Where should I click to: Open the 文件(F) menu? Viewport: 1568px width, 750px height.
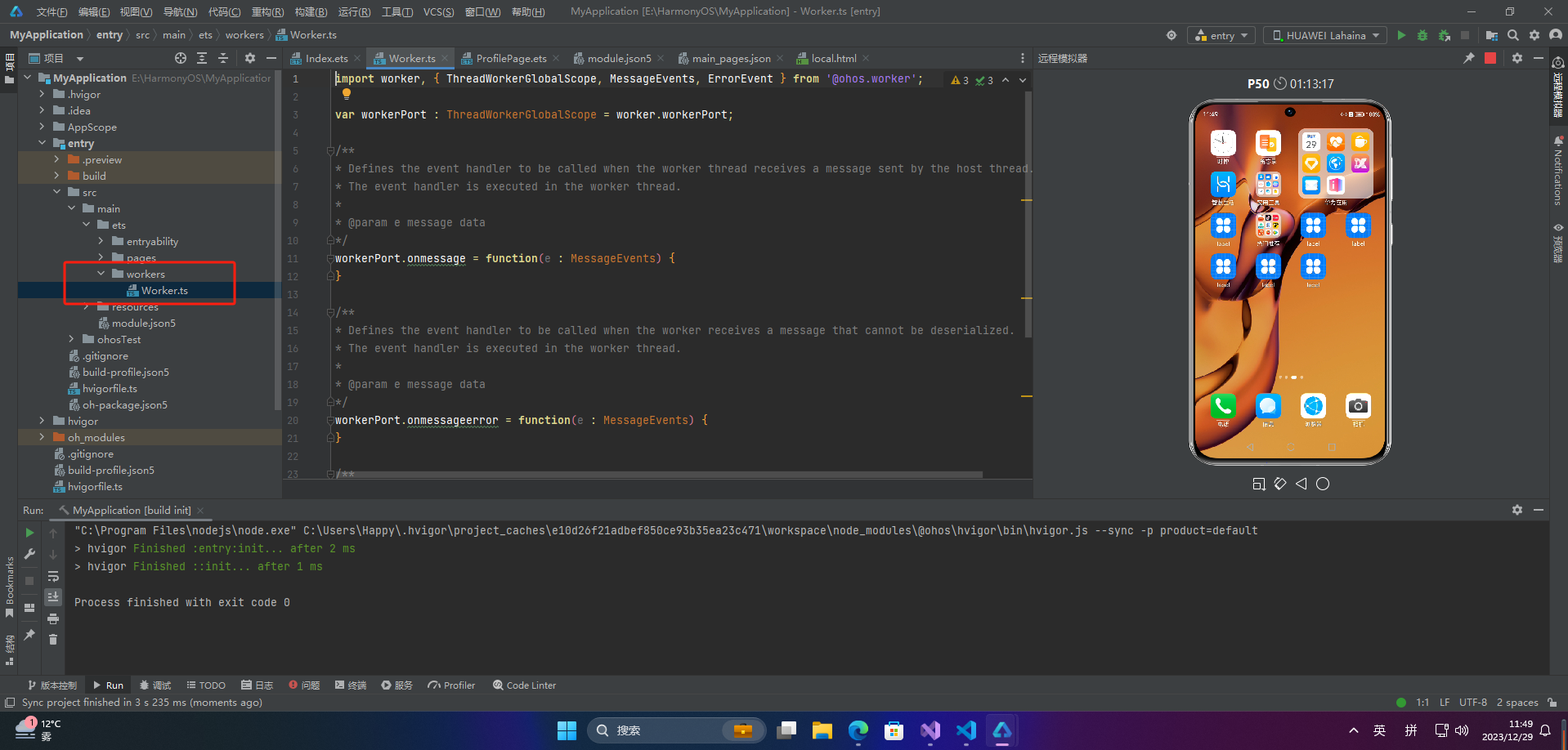(52, 11)
